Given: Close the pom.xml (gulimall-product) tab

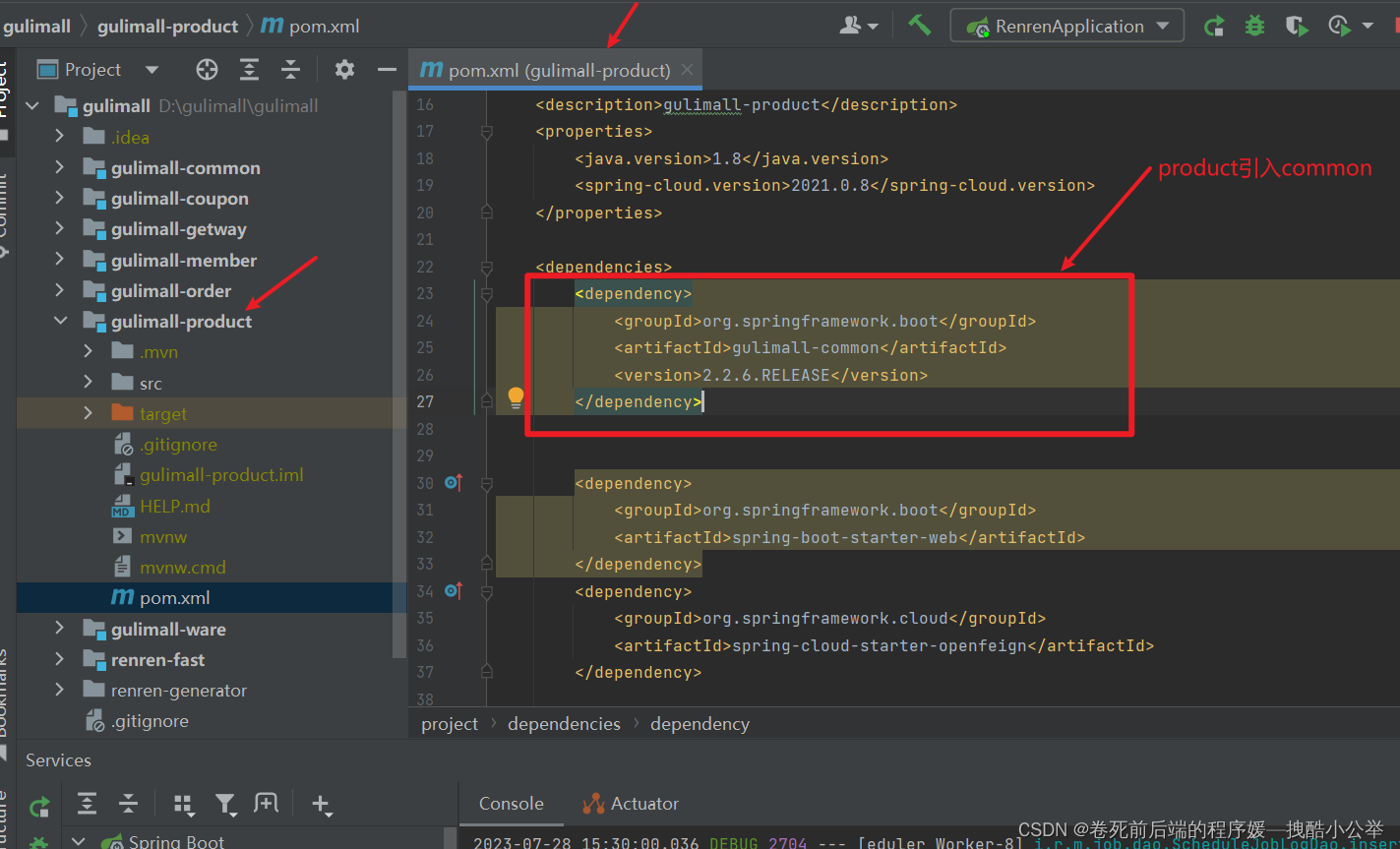Looking at the screenshot, I should click(687, 69).
